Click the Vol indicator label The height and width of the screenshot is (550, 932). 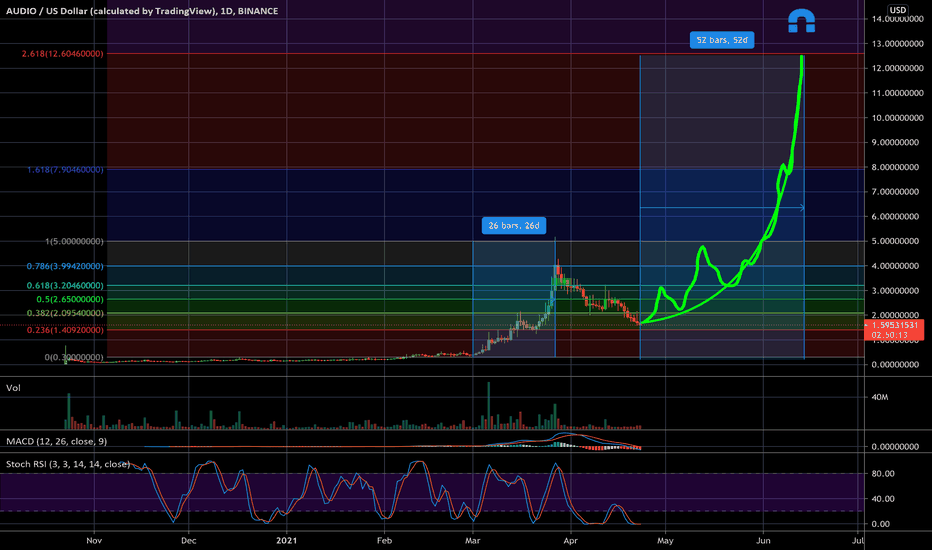(x=13, y=388)
